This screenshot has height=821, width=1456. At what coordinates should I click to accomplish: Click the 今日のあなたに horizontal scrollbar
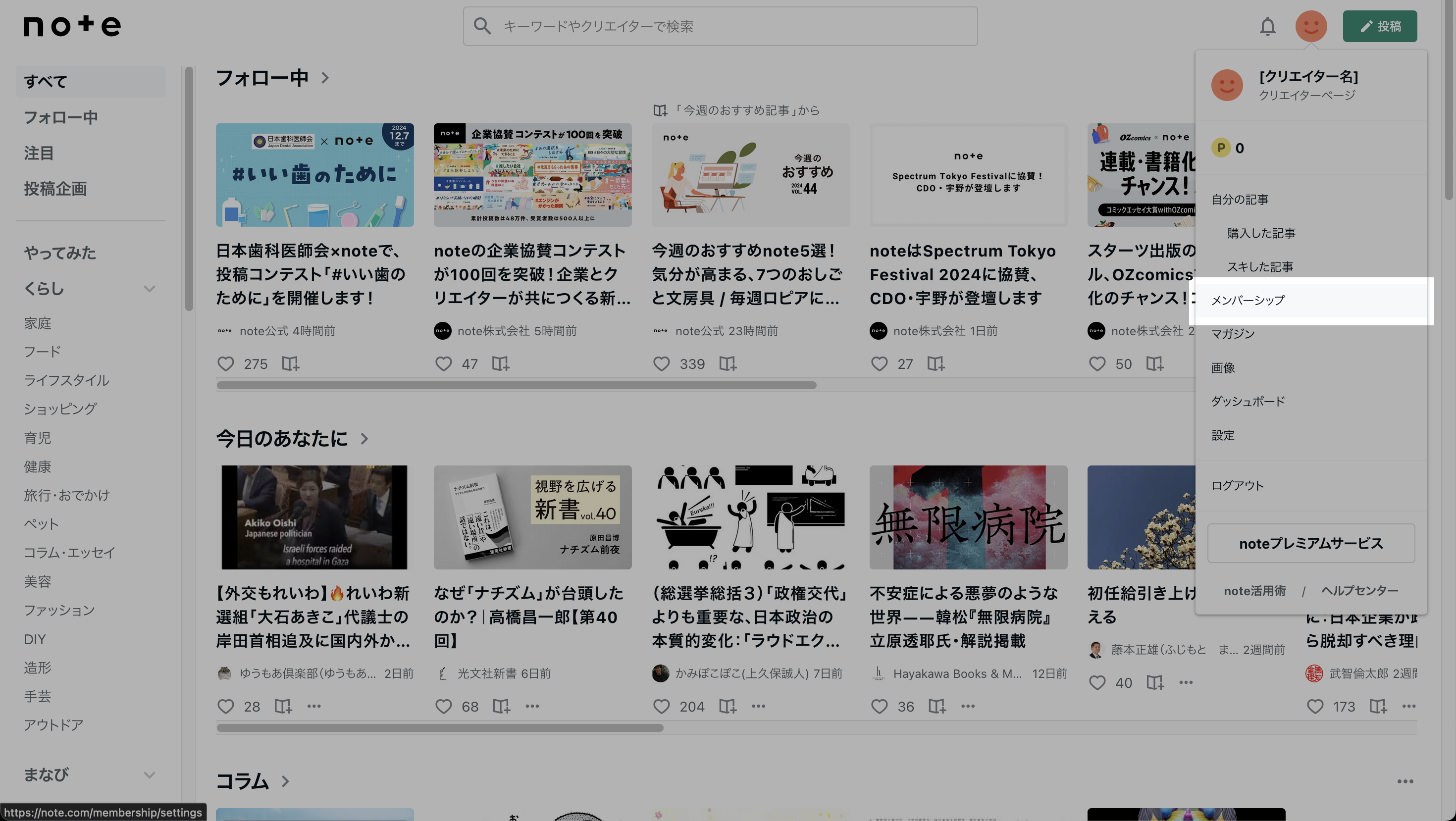point(440,728)
